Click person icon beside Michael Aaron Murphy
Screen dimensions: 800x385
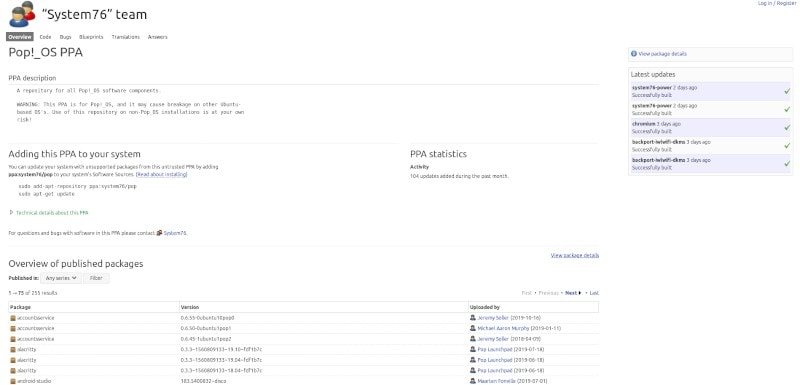tap(473, 328)
